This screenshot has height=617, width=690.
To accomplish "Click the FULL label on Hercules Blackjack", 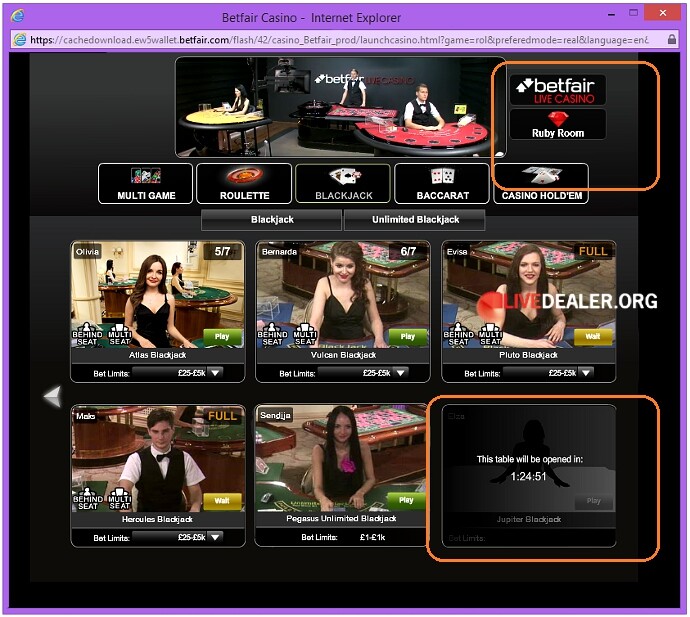I will (222, 416).
